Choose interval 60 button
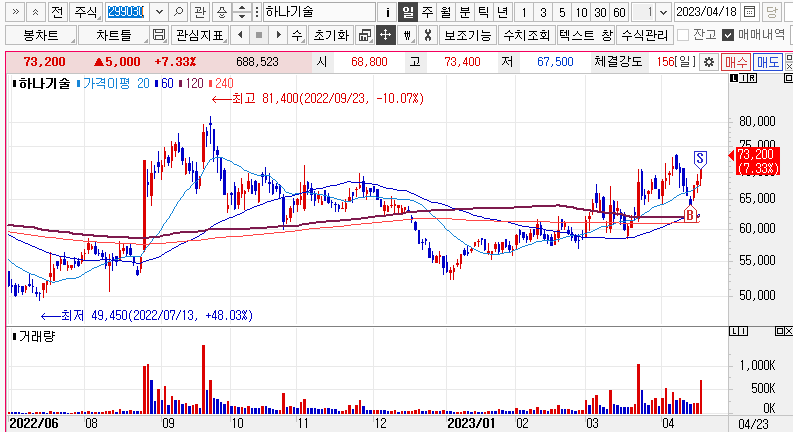The image size is (793, 432). click(620, 12)
